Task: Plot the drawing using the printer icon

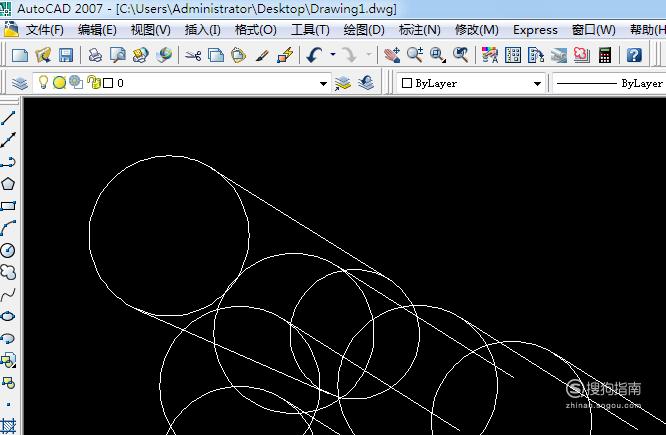Action: 95,55
